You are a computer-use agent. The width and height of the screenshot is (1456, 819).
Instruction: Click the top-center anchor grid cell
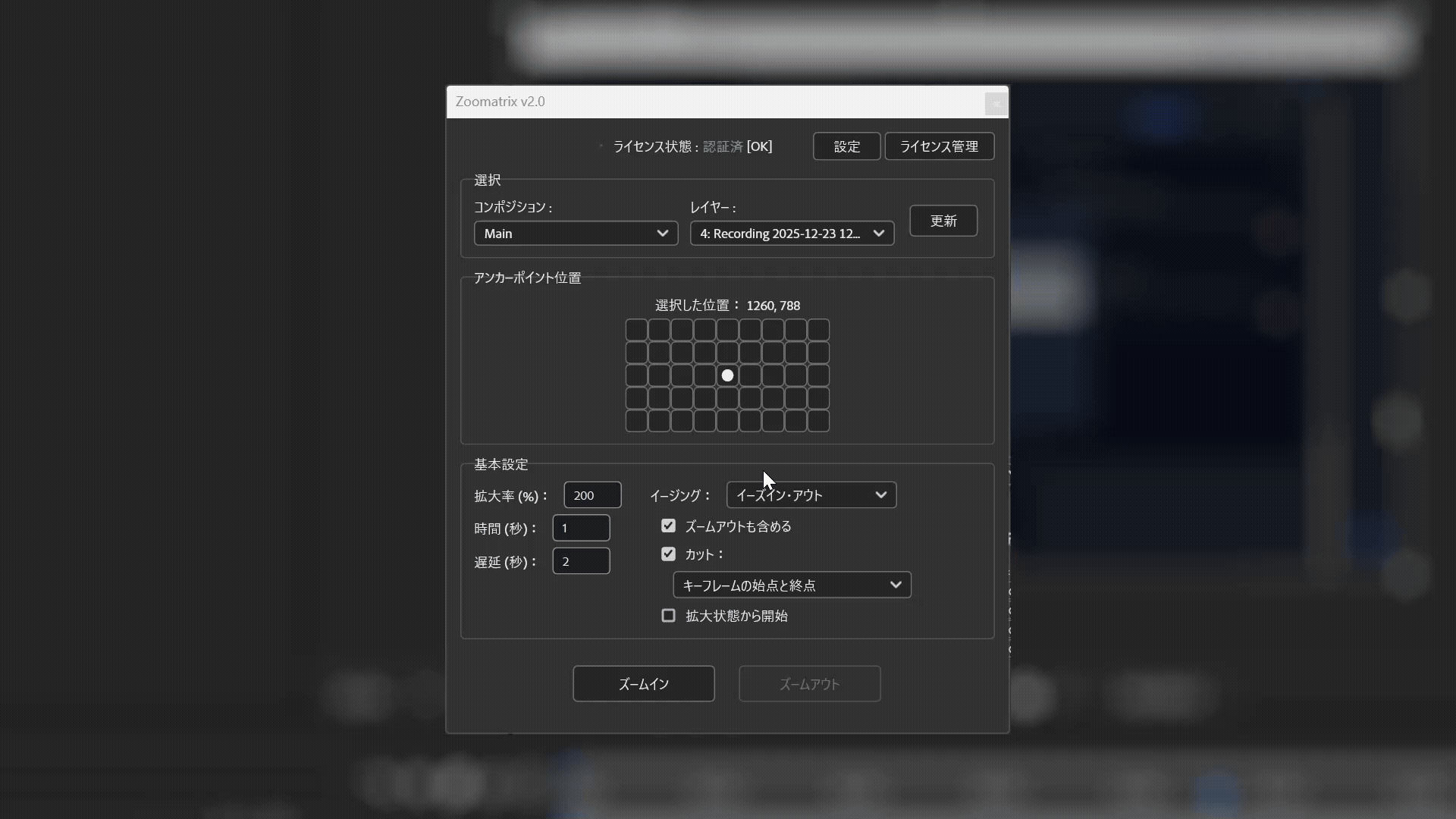point(727,330)
